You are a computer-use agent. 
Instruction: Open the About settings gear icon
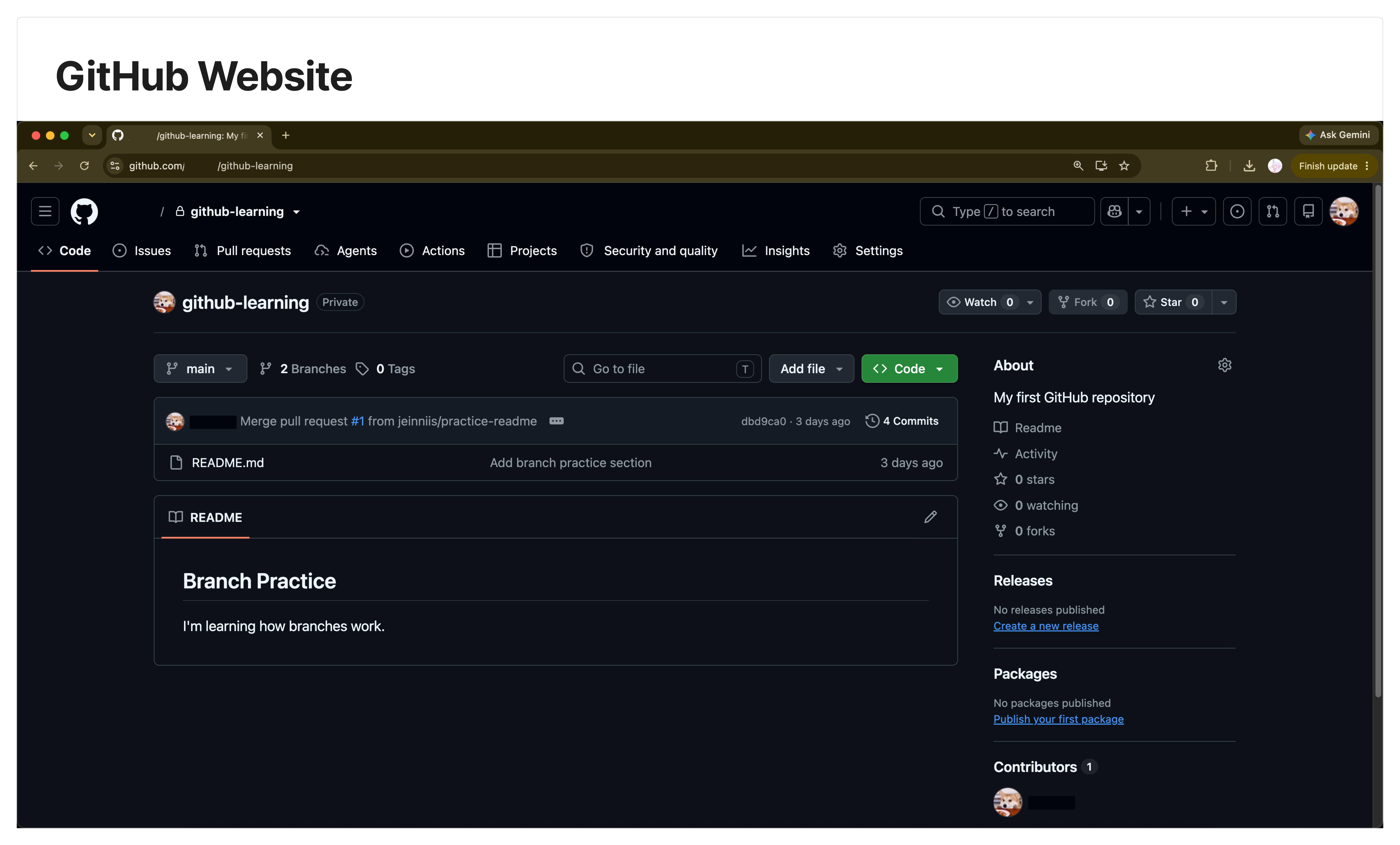pyautogui.click(x=1224, y=365)
